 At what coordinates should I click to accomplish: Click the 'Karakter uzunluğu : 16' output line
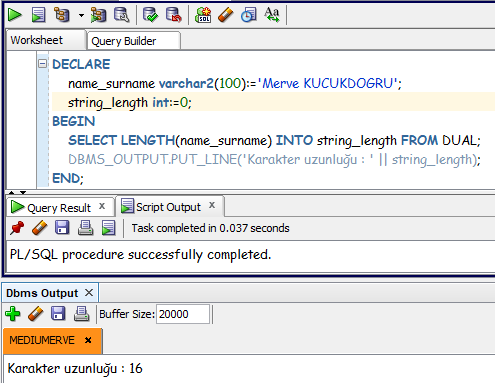pyautogui.click(x=75, y=369)
